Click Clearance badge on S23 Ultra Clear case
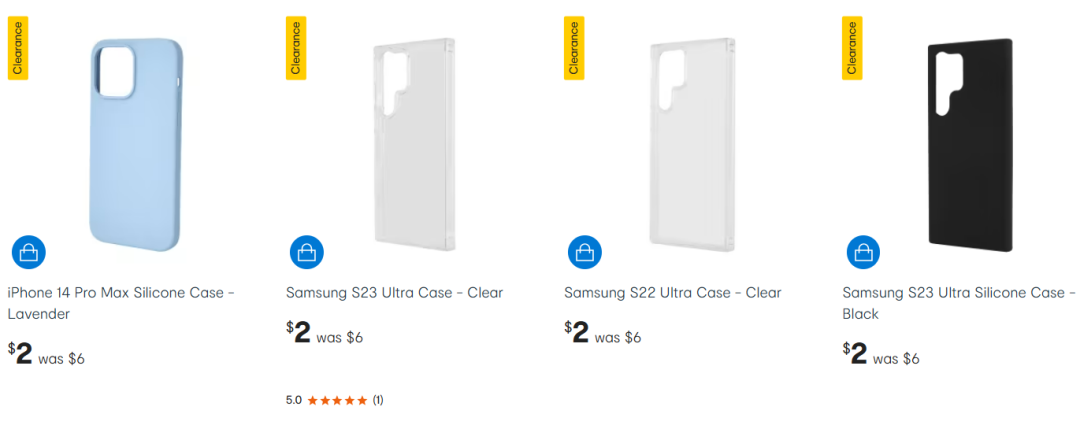This screenshot has width=1080, height=425. coord(296,48)
